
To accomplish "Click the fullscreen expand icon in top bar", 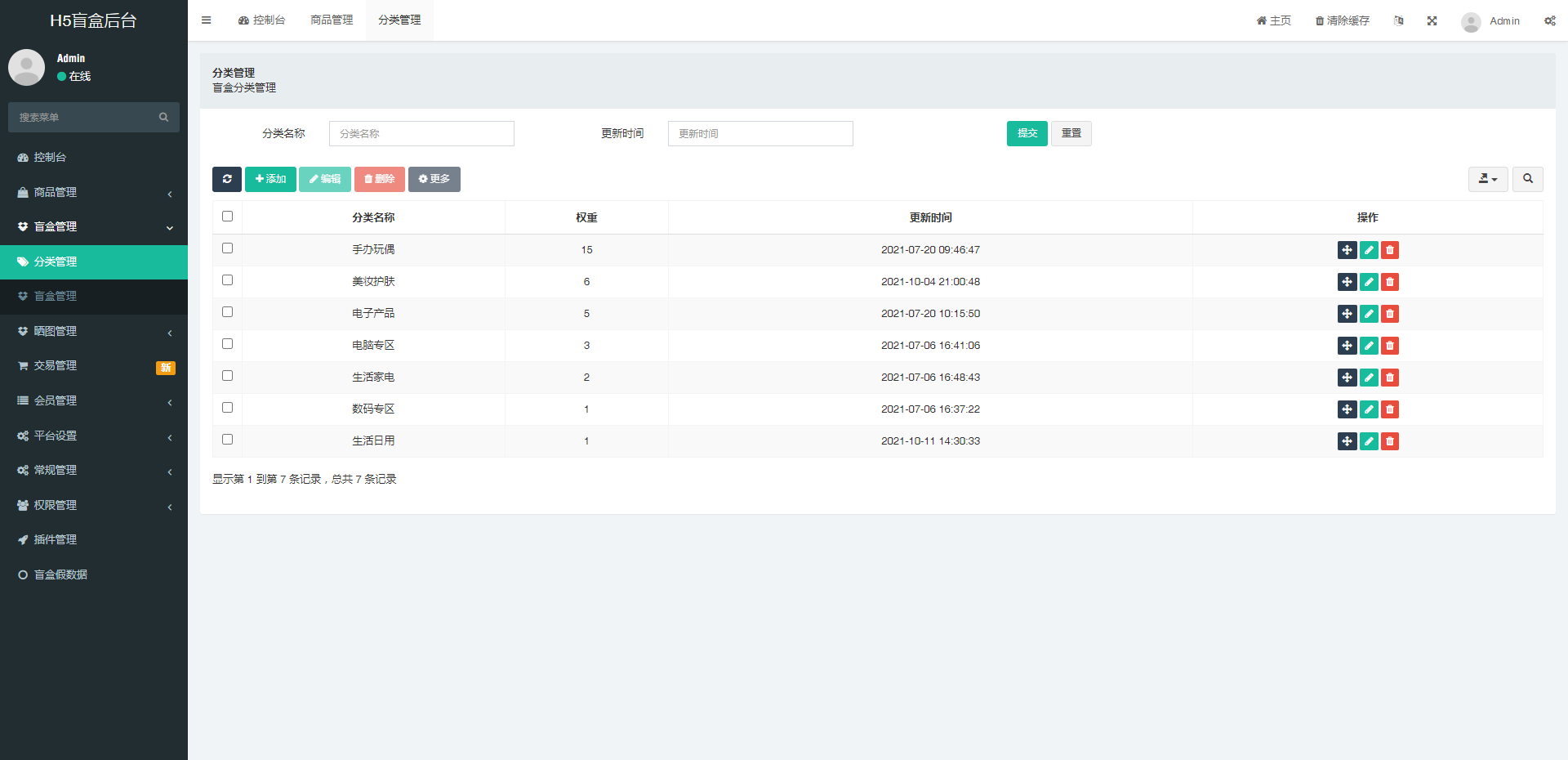I will point(1432,20).
